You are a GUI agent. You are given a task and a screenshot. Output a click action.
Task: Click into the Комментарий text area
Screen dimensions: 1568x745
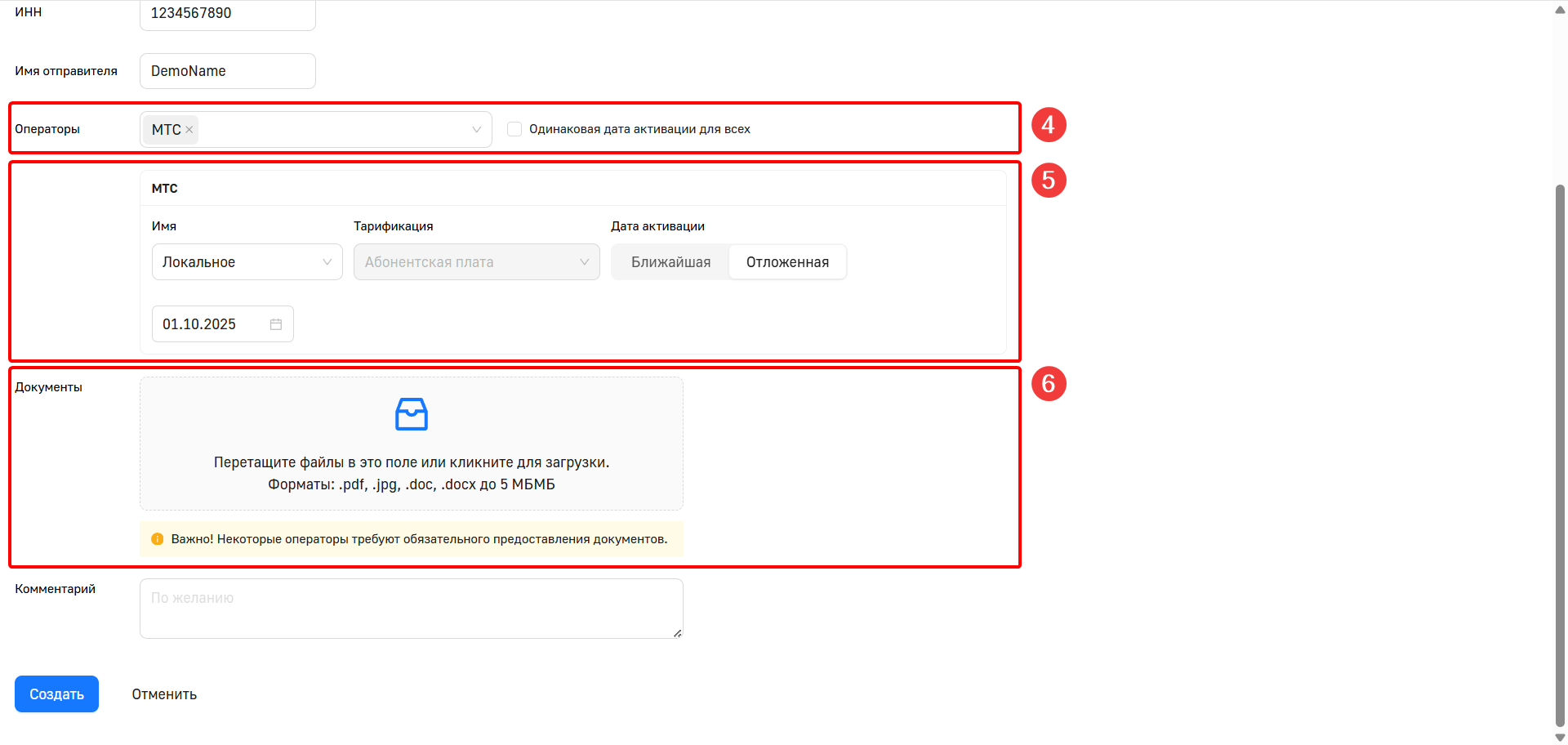pyautogui.click(x=411, y=609)
